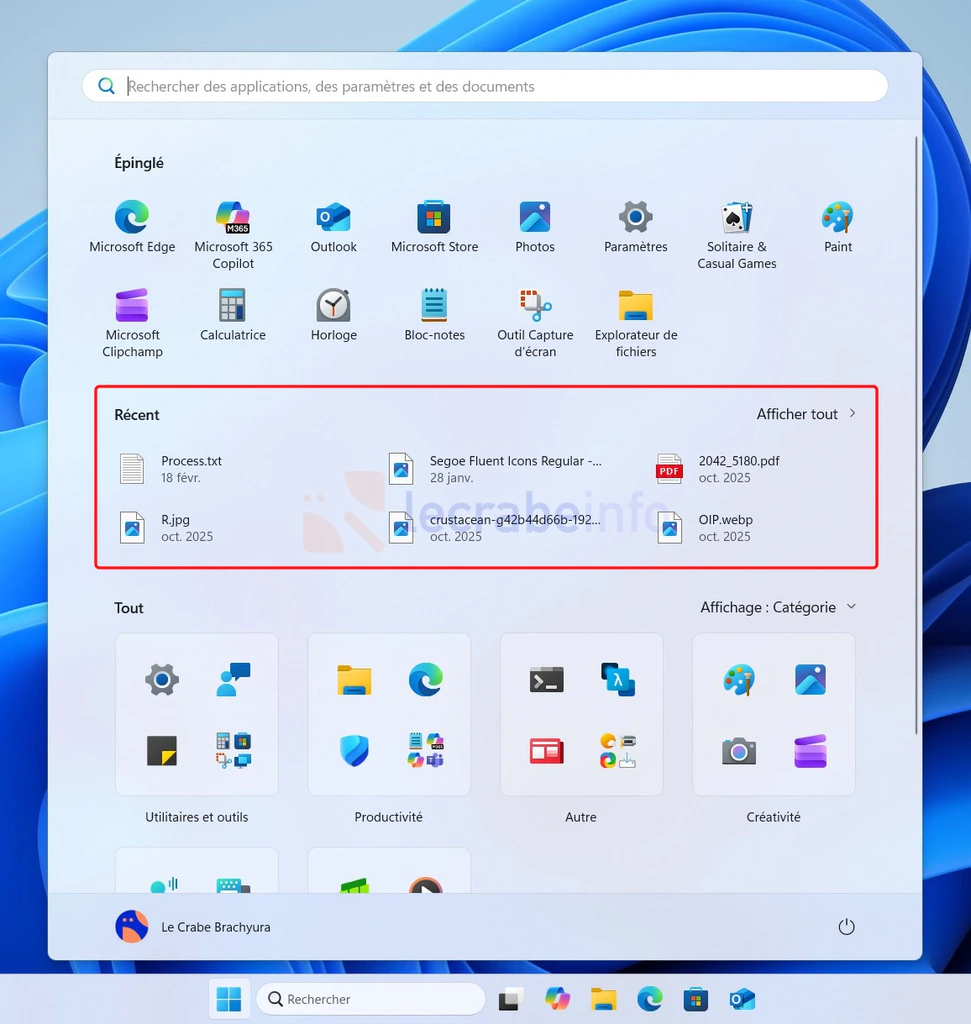Open Microsoft Edge from the taskbar
Image resolution: width=971 pixels, height=1024 pixels.
coord(650,999)
